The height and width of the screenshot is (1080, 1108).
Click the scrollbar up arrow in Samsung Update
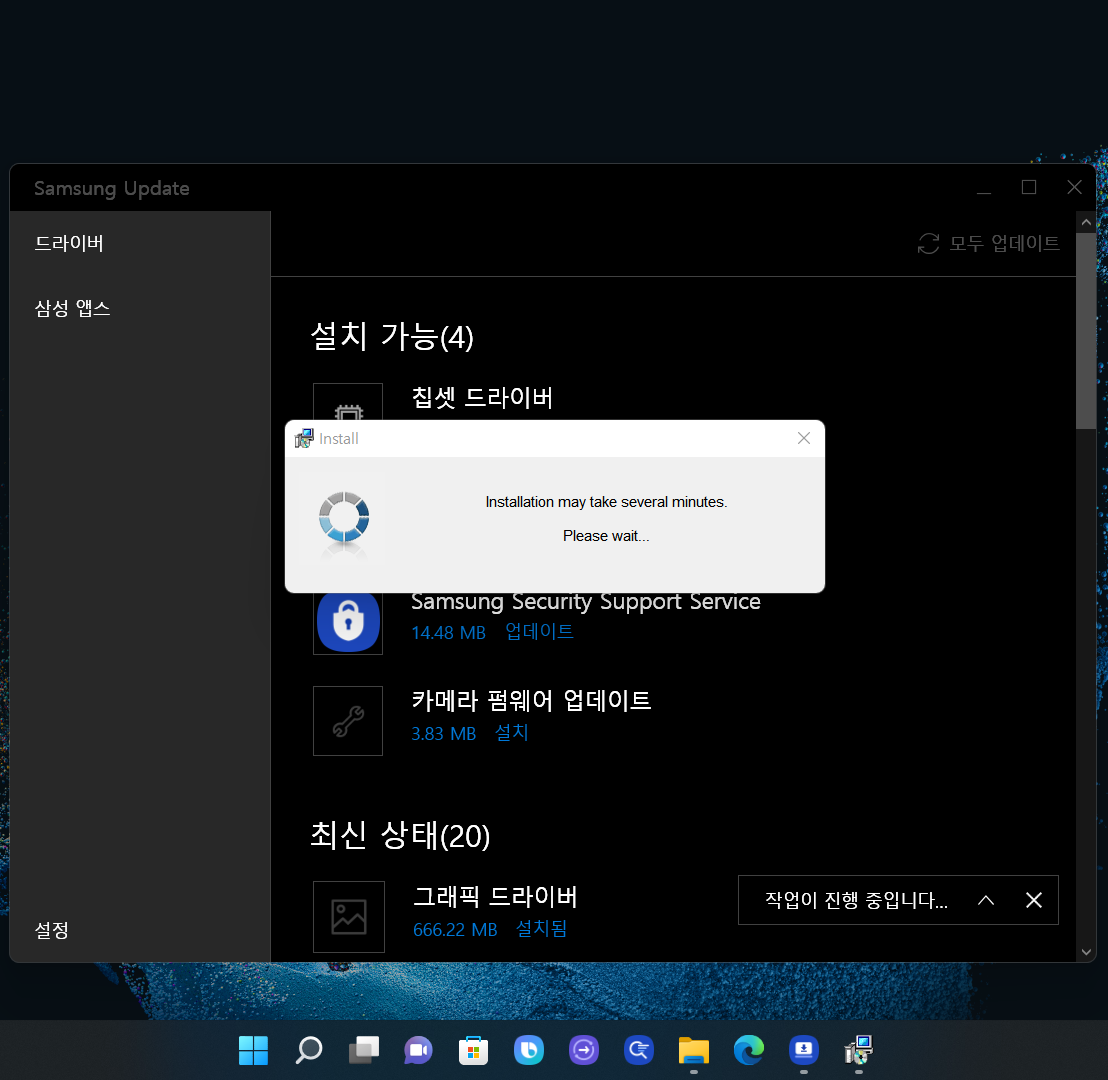pyautogui.click(x=1086, y=222)
